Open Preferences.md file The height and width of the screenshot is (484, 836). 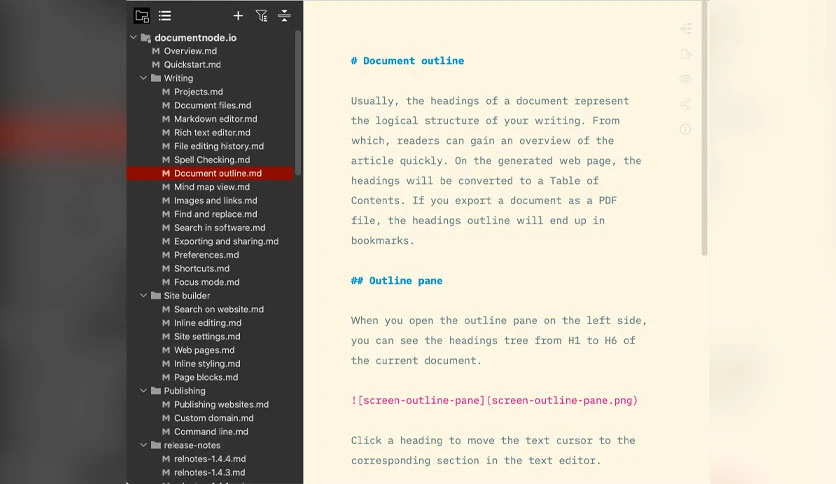[x=206, y=255]
